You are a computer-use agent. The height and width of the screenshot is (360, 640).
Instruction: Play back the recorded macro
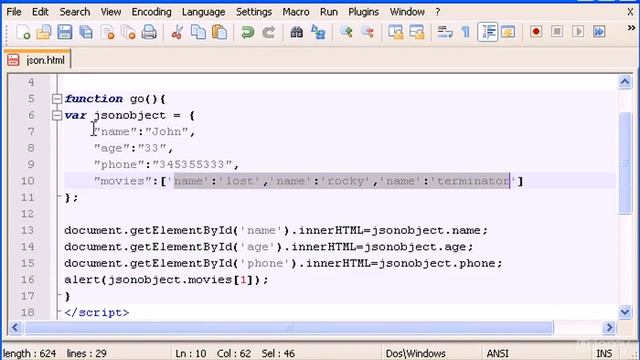point(578,32)
